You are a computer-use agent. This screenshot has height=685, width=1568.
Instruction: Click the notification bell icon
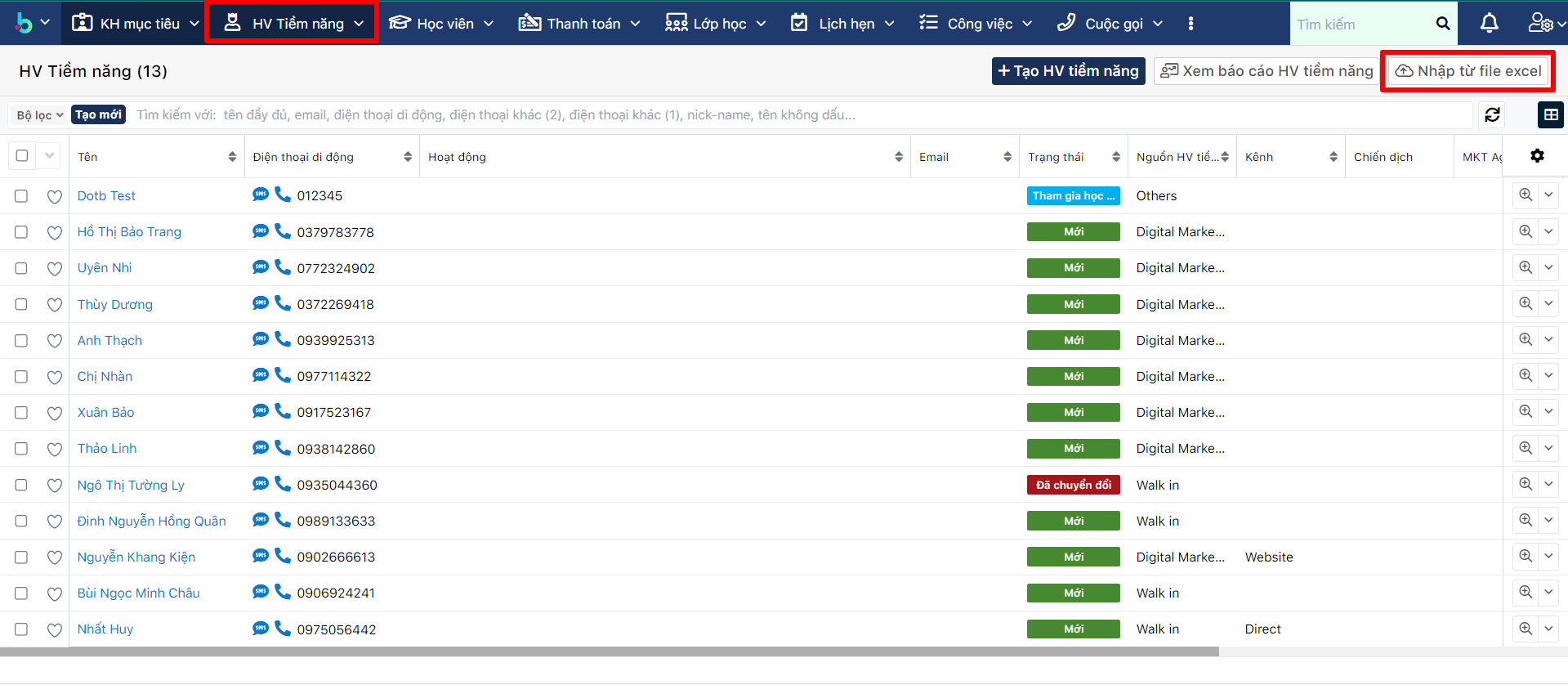click(x=1489, y=23)
